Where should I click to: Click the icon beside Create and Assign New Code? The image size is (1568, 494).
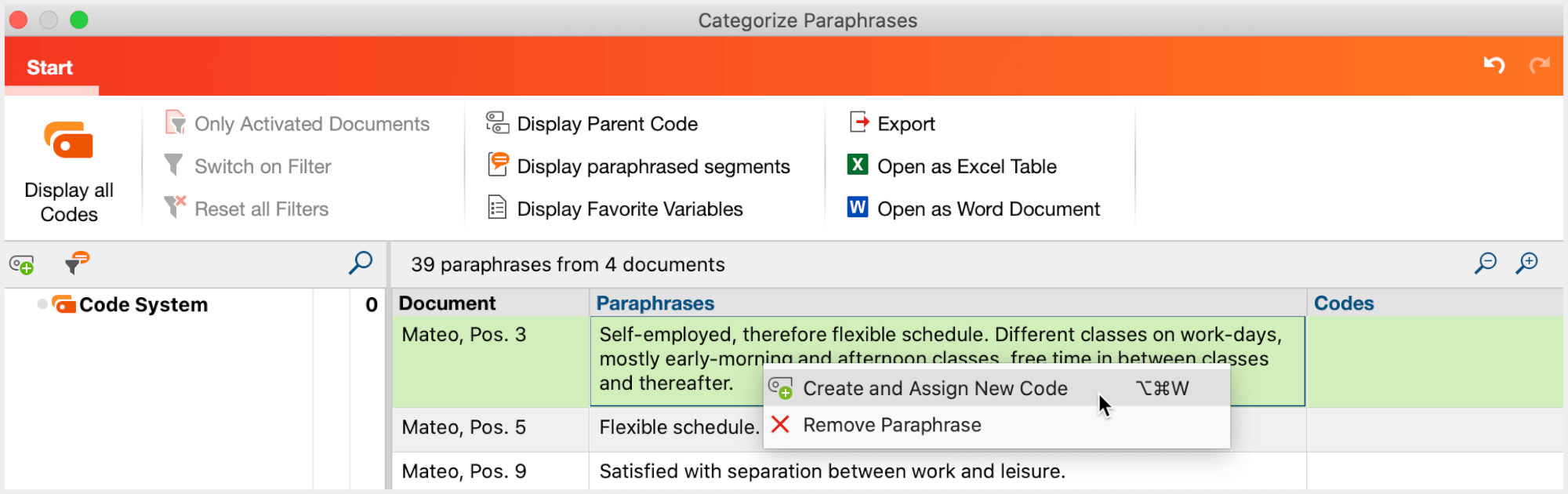[x=780, y=387]
